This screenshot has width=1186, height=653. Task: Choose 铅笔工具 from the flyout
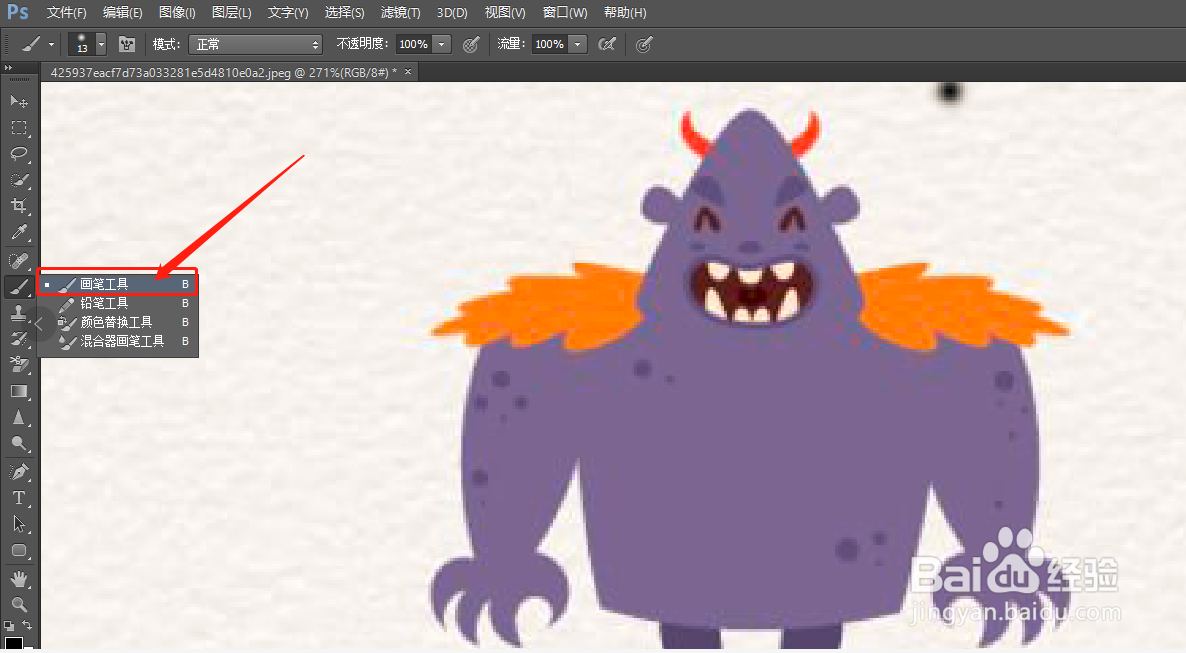[117, 303]
